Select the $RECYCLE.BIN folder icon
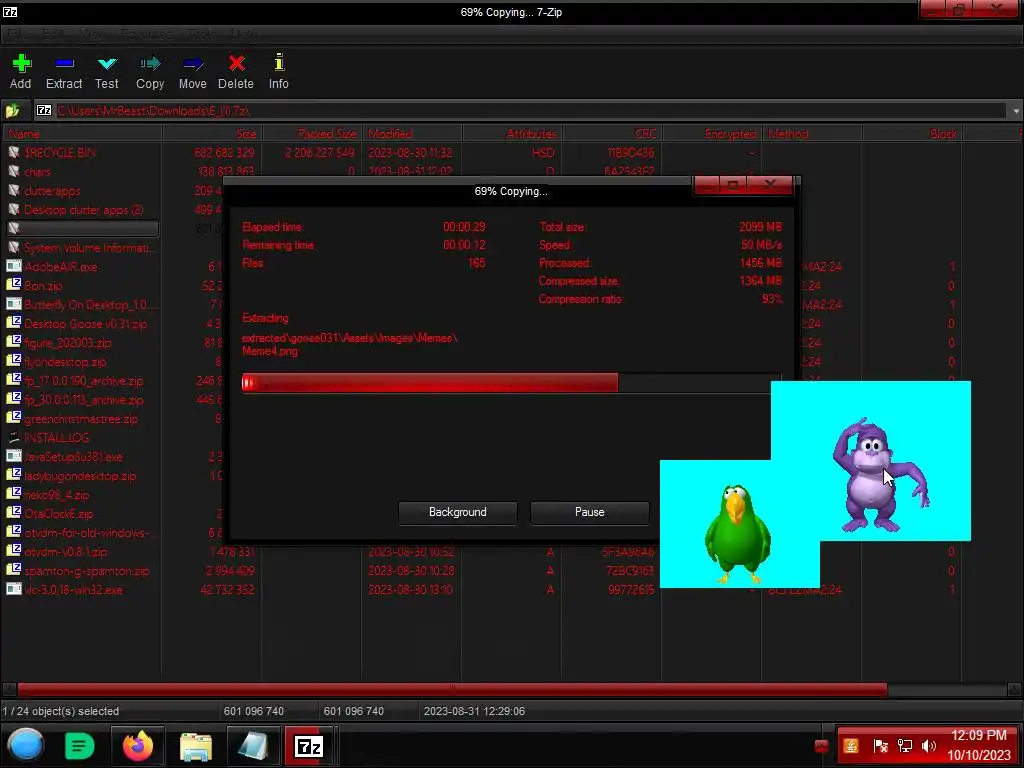The image size is (1024, 768). coord(14,152)
